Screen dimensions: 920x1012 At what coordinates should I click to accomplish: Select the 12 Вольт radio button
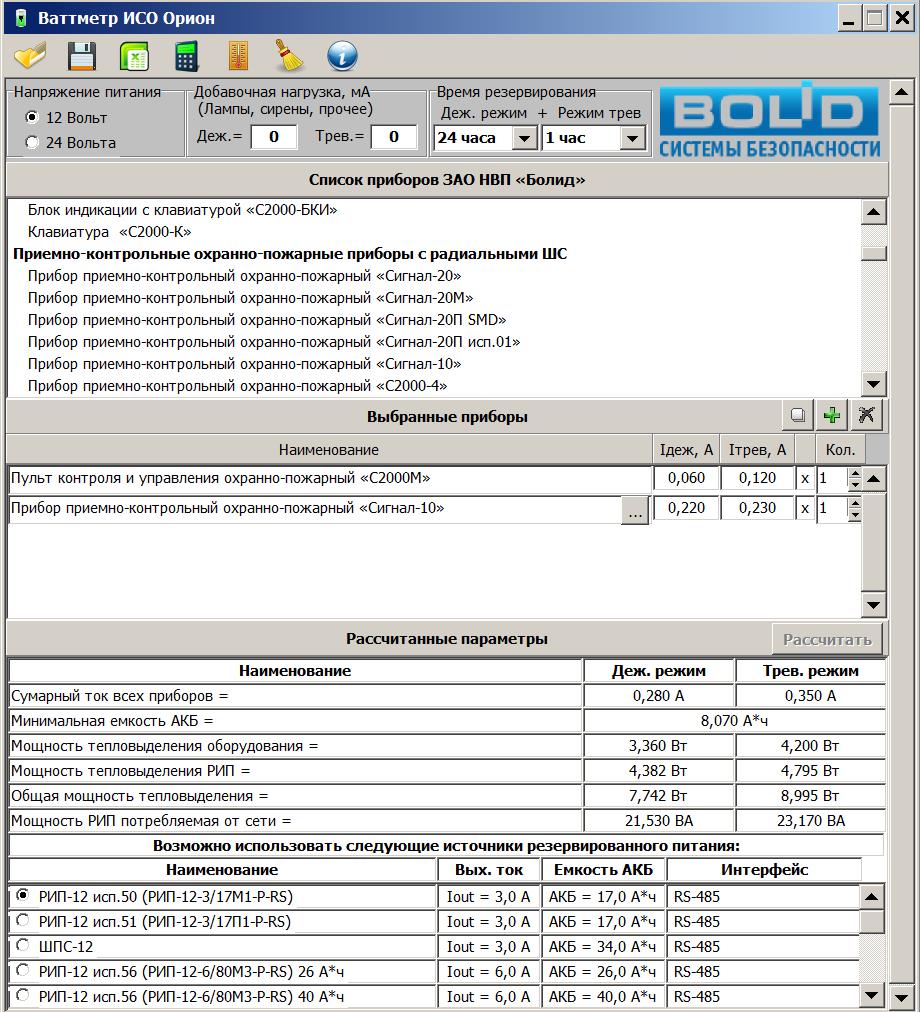[x=32, y=118]
